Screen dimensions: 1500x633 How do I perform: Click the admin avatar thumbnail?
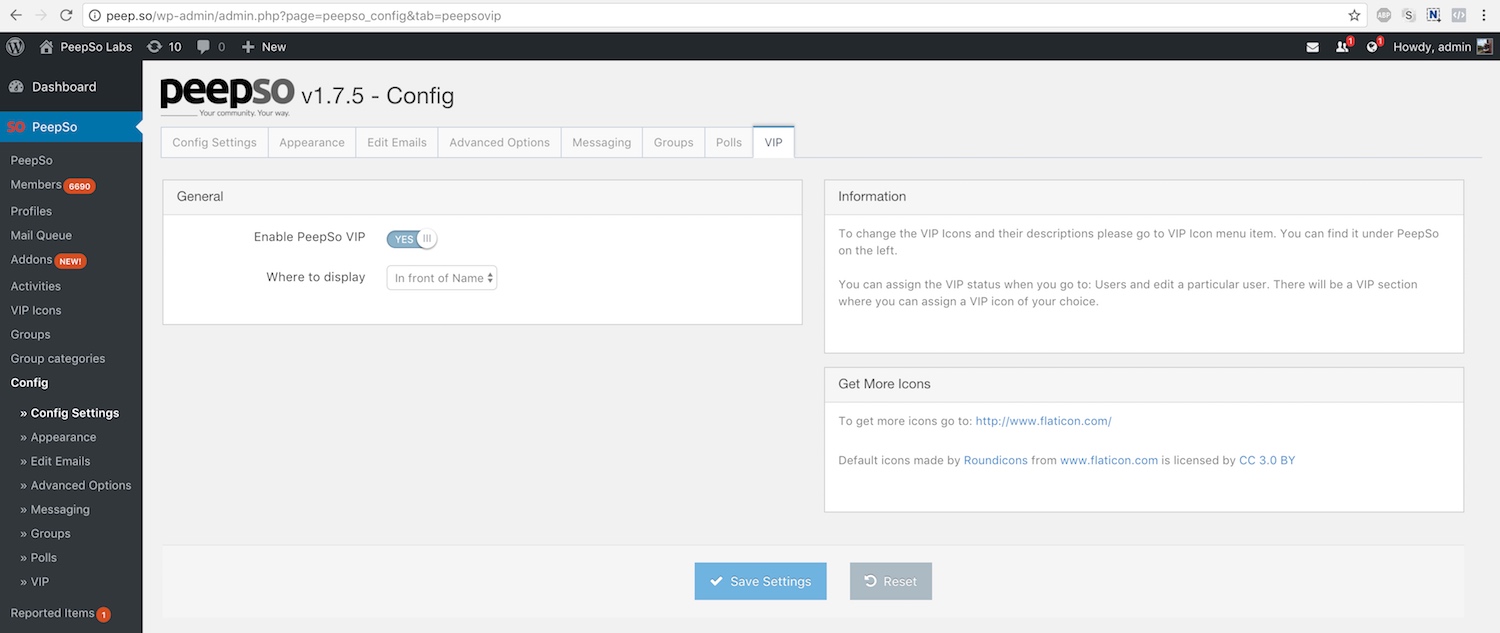(x=1485, y=46)
